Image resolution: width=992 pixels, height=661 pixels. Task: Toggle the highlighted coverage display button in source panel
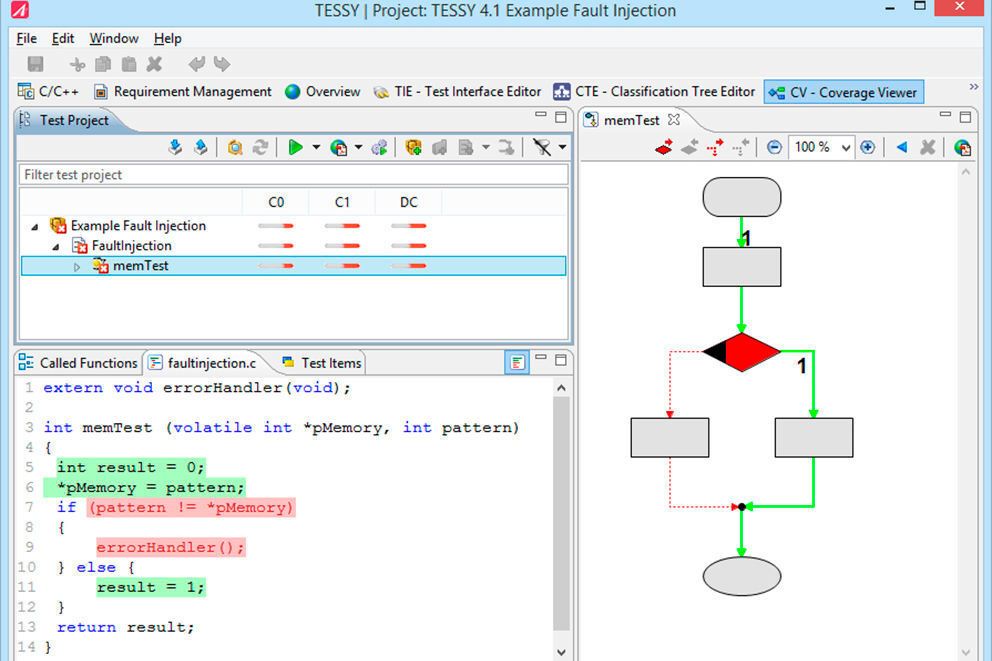[x=516, y=362]
